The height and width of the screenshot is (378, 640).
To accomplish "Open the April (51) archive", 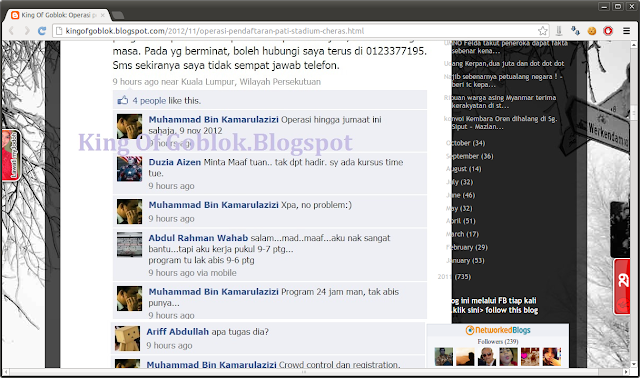I will 460,221.
